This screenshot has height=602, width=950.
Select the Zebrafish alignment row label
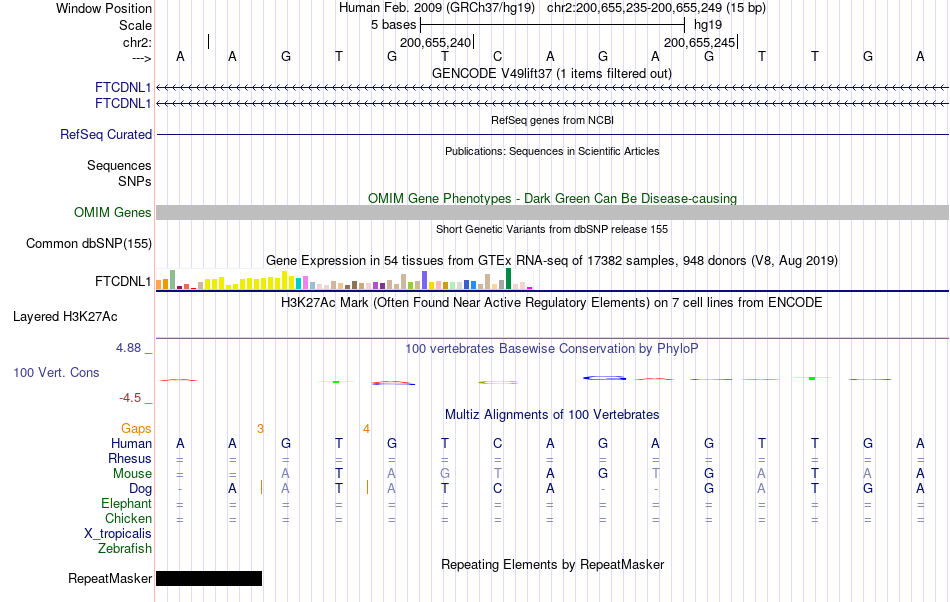click(125, 548)
